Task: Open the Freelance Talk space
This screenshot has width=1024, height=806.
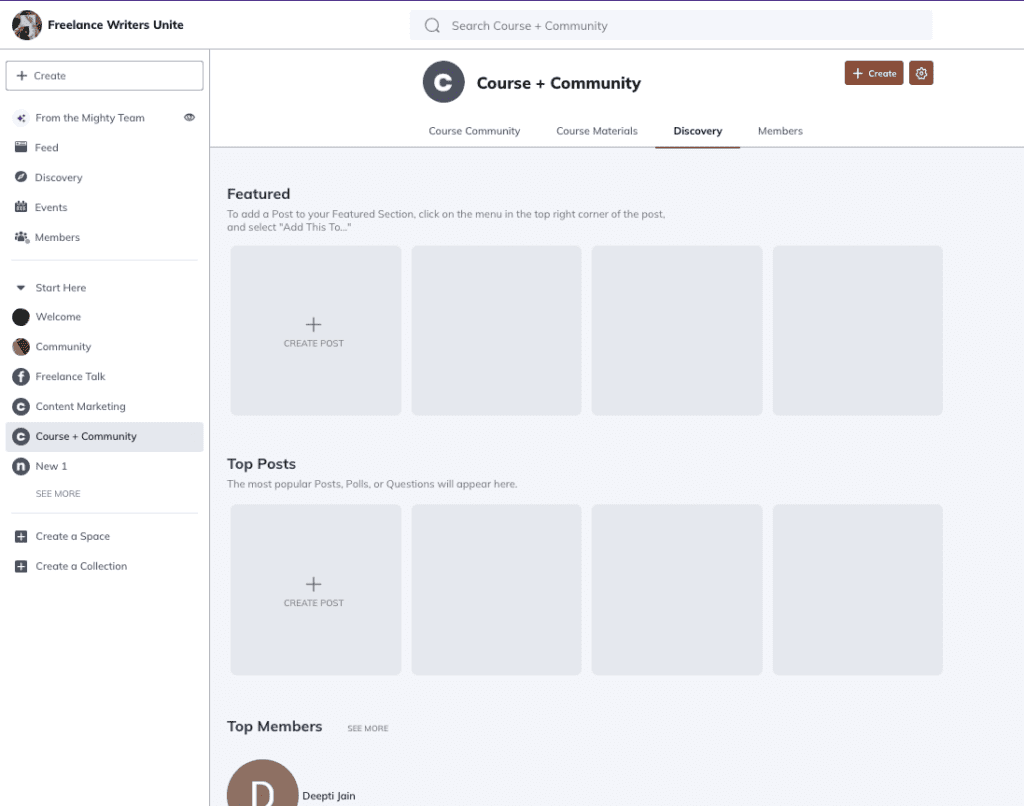Action: pyautogui.click(x=73, y=376)
